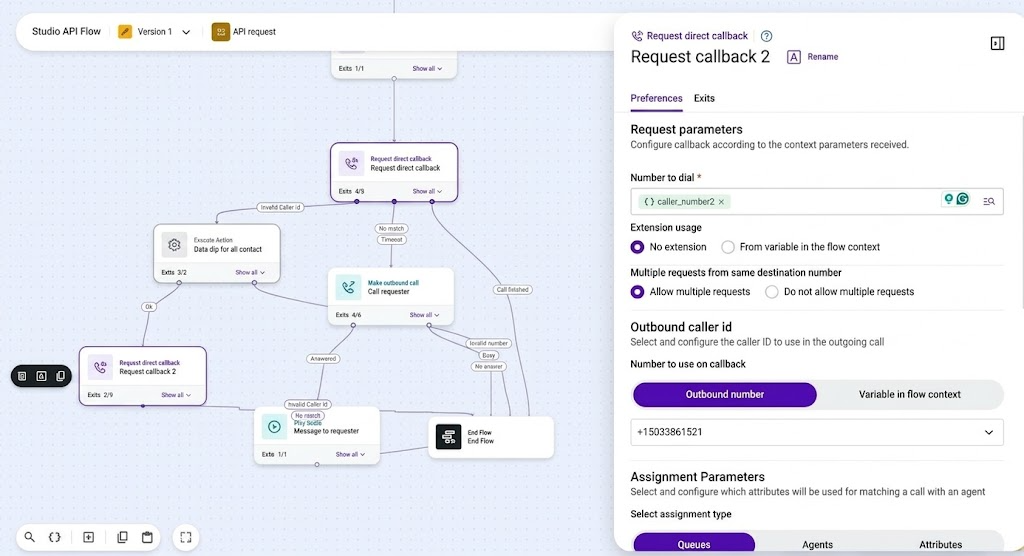This screenshot has height=556, width=1024.
Task: Open the Preferences tab
Action: [x=656, y=98]
